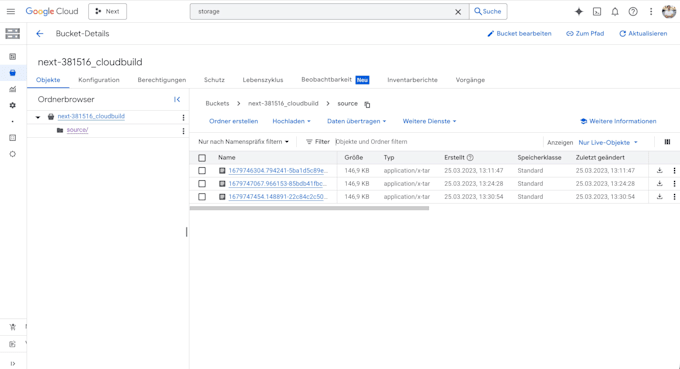Image resolution: width=680 pixels, height=369 pixels.
Task: Clear the search field with the X icon
Action: click(x=458, y=12)
